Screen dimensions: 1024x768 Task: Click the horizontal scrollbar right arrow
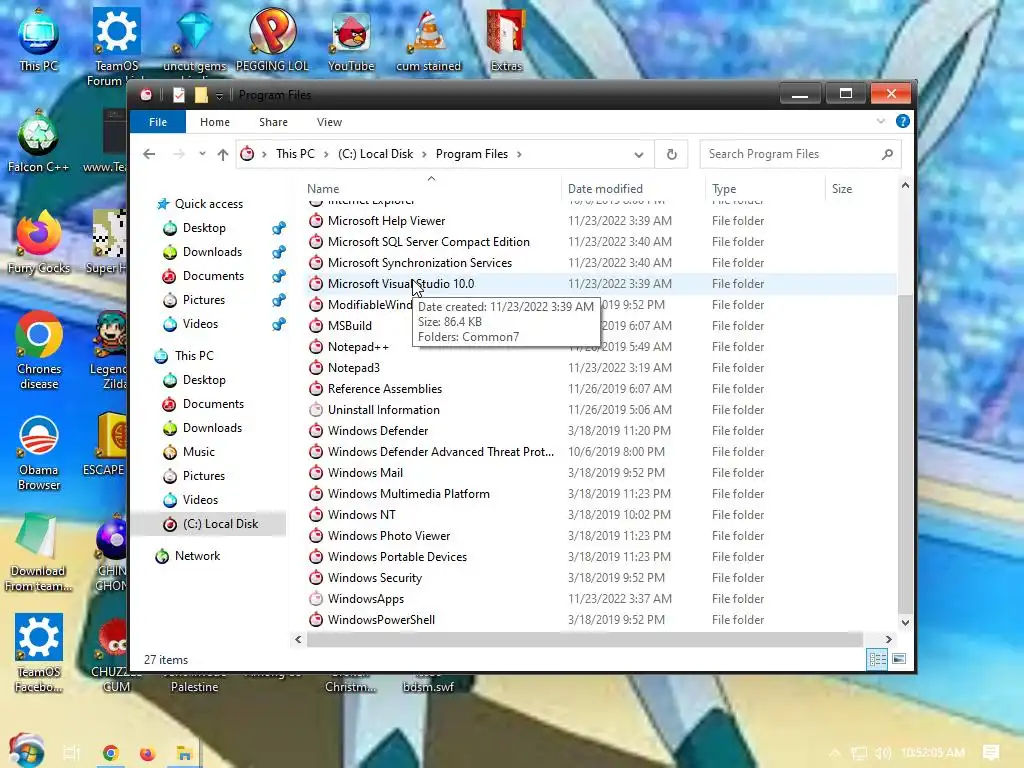pos(888,639)
